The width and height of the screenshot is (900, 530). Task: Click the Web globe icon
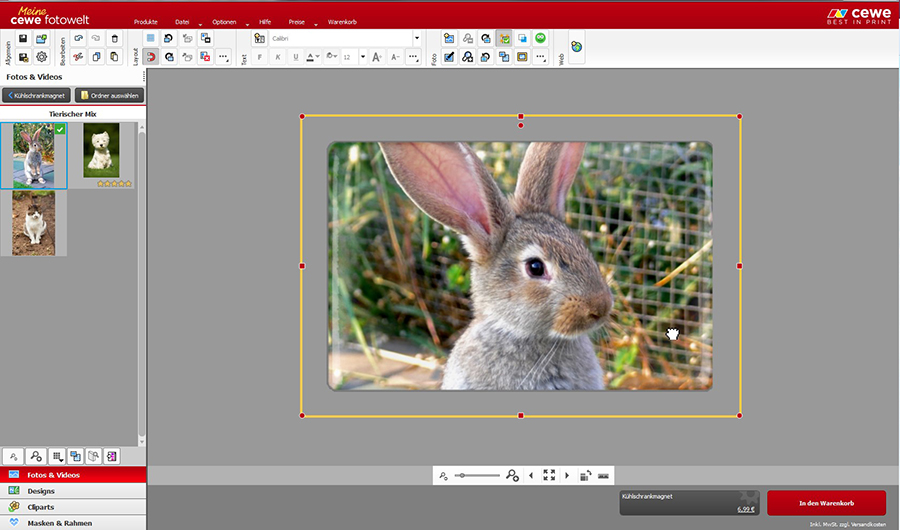click(576, 47)
